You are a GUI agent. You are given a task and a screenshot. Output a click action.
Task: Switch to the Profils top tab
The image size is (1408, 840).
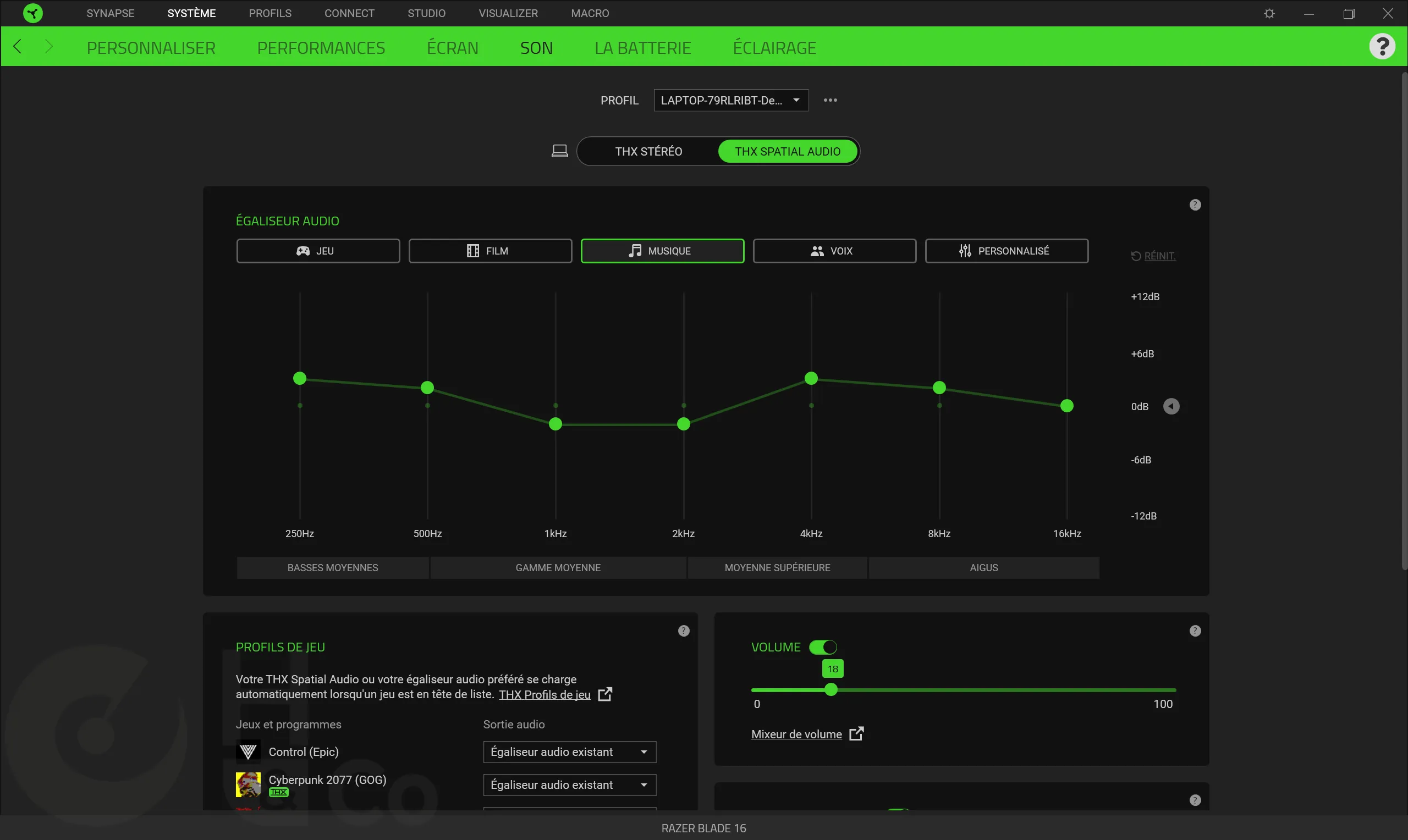[270, 13]
